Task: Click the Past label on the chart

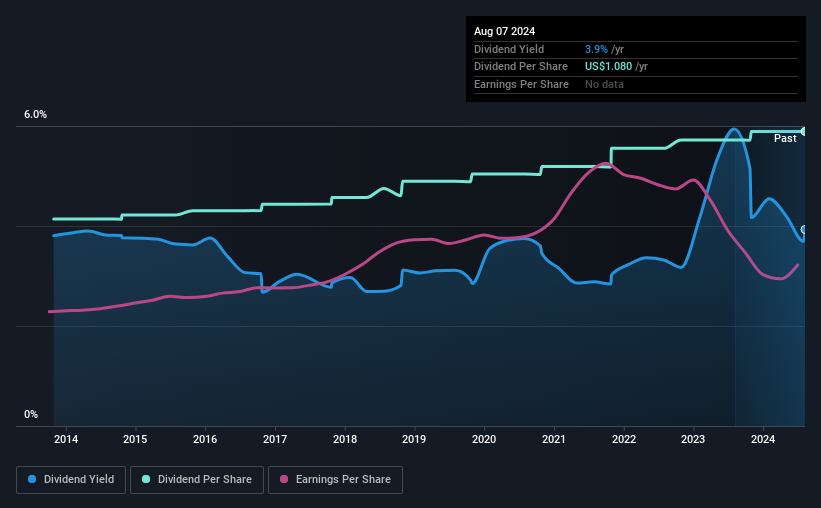Action: click(x=785, y=138)
